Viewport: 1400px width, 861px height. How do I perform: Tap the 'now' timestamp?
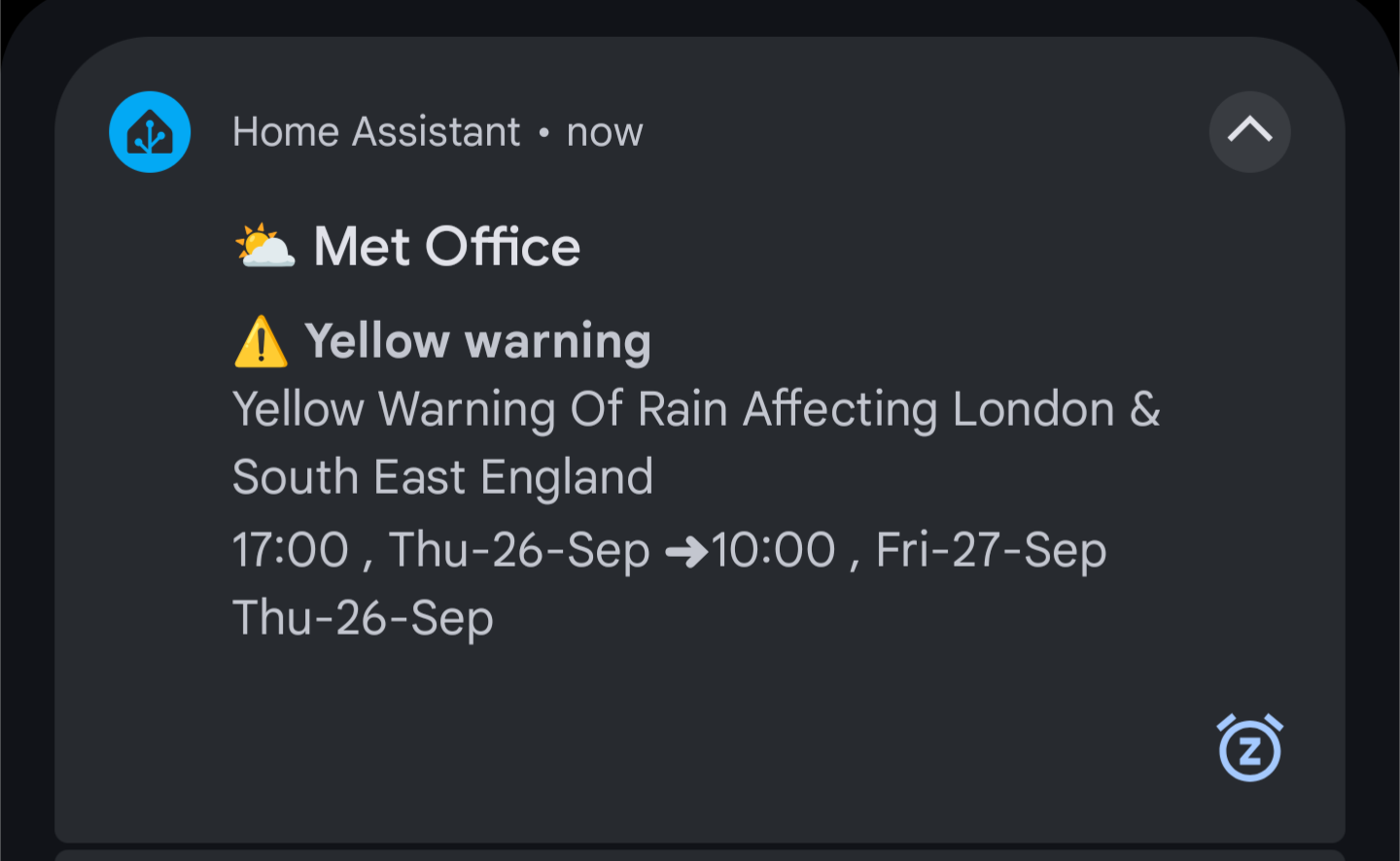[x=605, y=132]
